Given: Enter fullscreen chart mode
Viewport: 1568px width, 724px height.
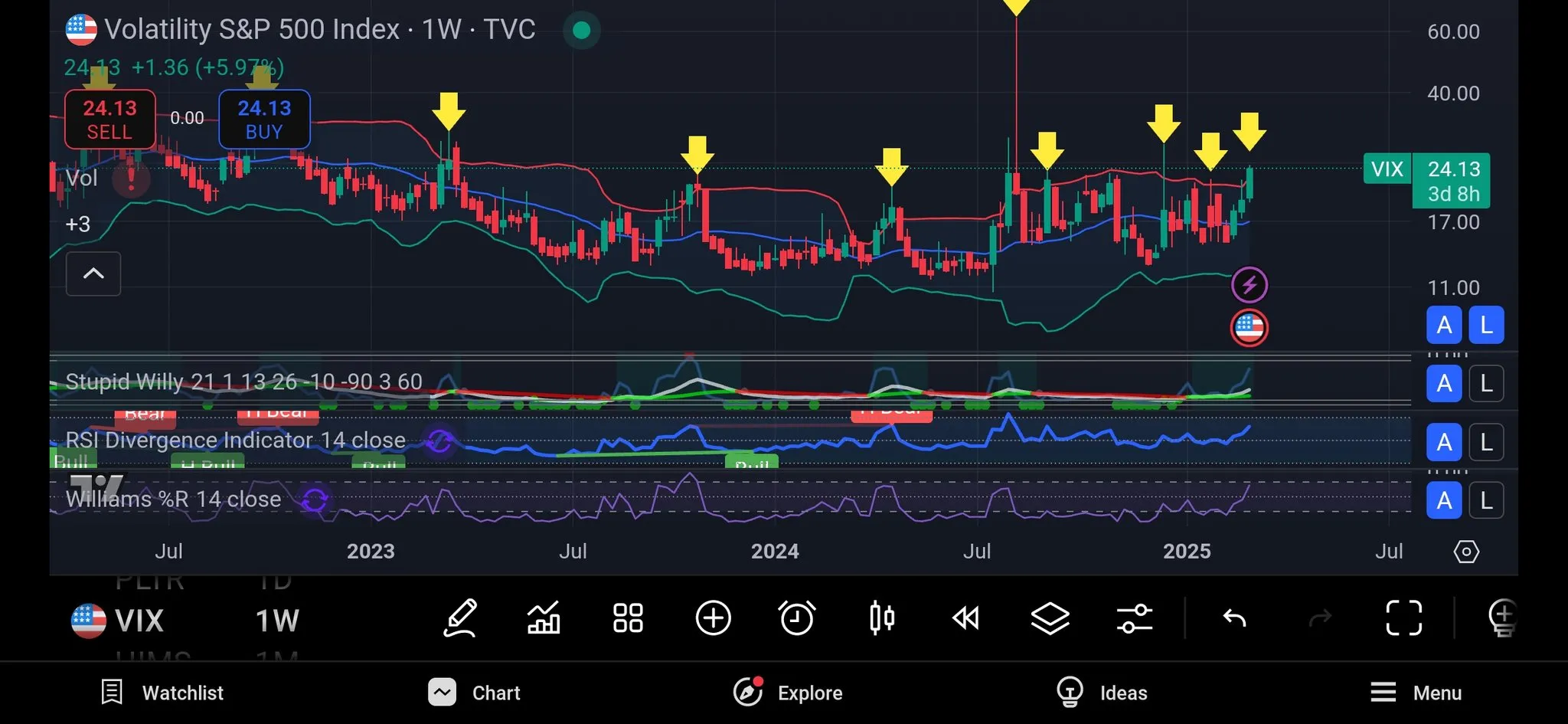Looking at the screenshot, I should (x=1404, y=618).
